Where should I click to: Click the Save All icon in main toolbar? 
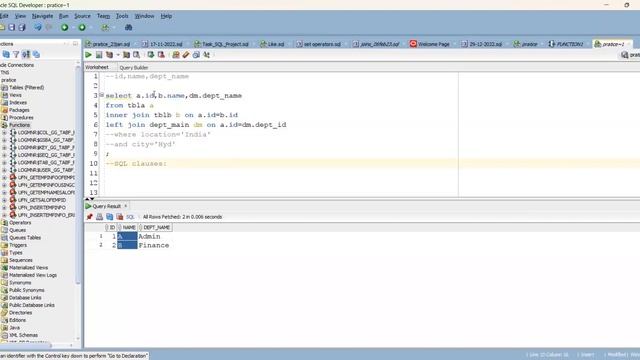[22, 27]
